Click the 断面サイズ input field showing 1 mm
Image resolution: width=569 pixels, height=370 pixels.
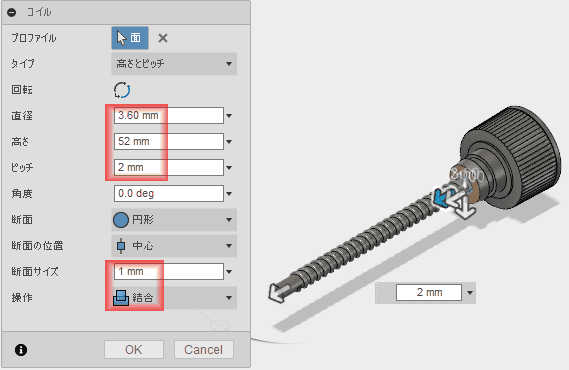tap(169, 271)
